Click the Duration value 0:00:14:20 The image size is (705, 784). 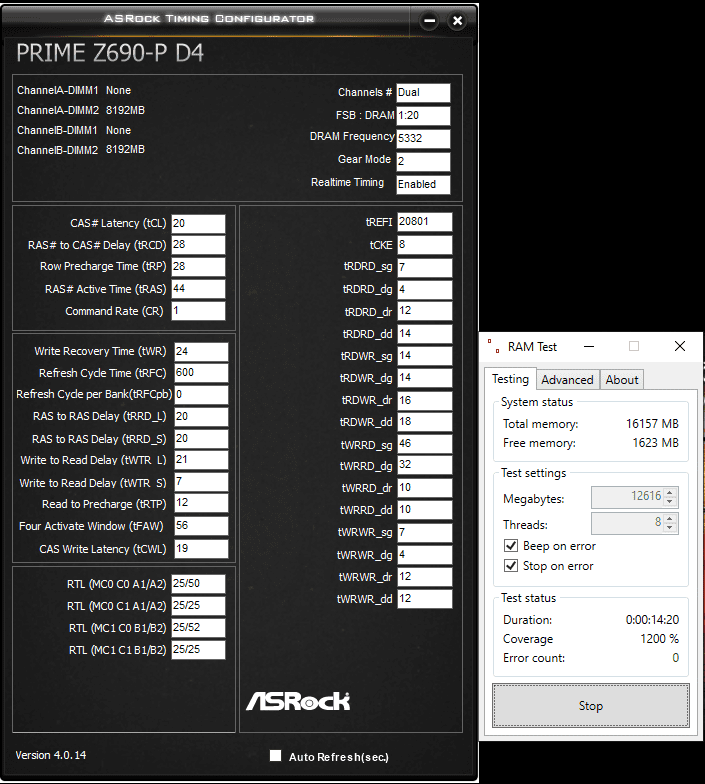652,620
